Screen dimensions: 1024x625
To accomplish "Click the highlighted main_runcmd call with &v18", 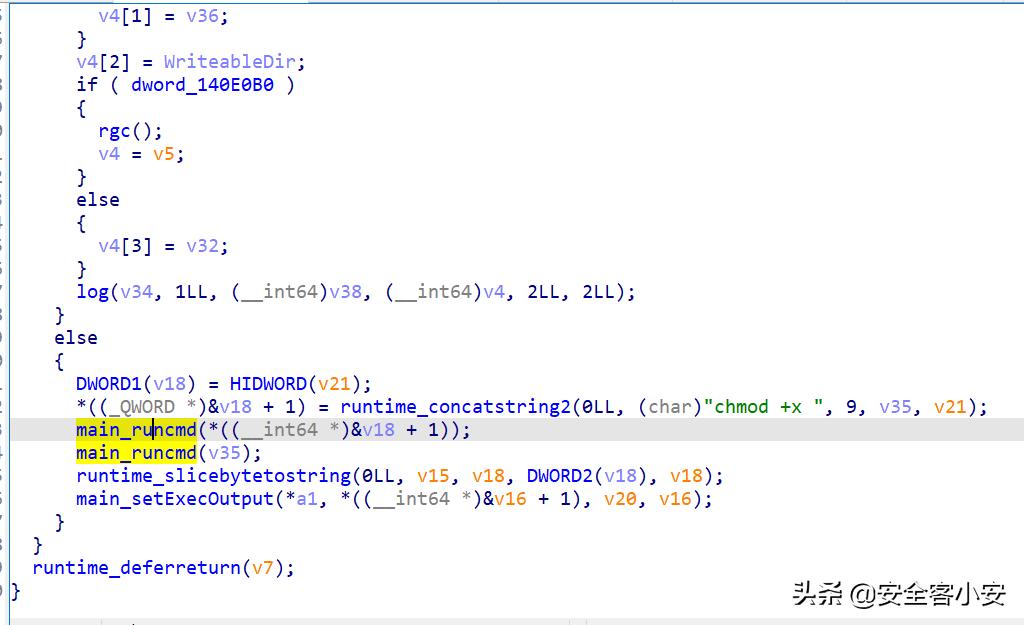I will (x=136, y=430).
